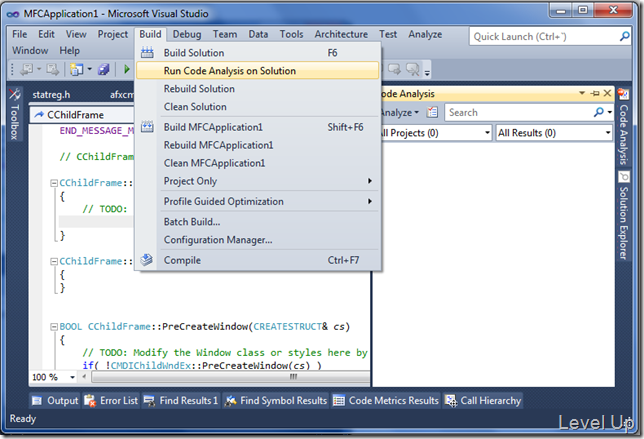Toggle auto hide pin on Code Analysis
This screenshot has width=644, height=439.
[x=595, y=94]
